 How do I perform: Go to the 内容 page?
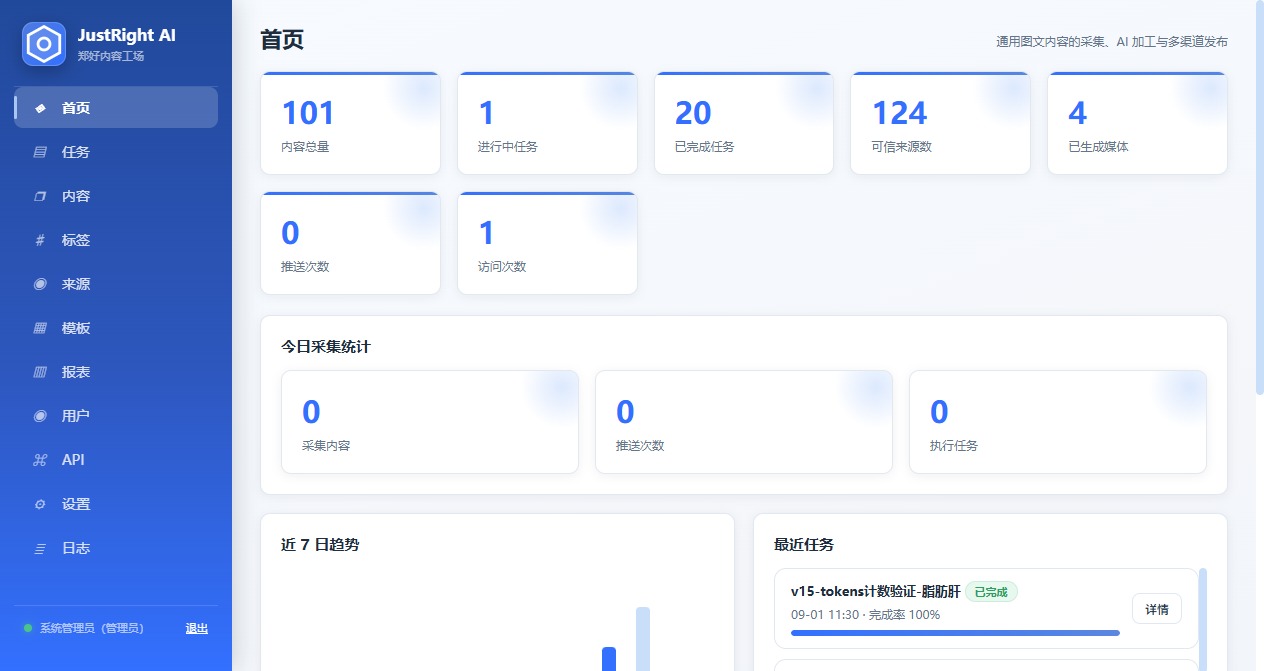116,196
